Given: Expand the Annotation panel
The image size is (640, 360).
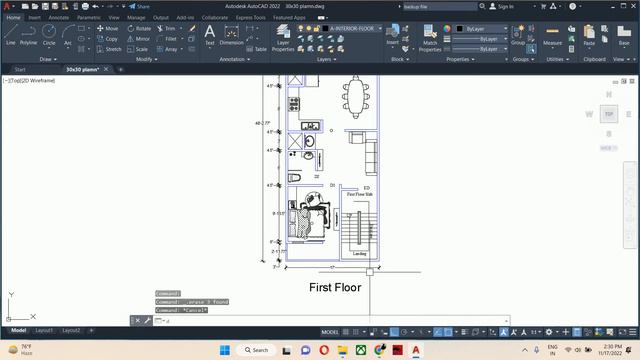Looking at the screenshot, I should [x=235, y=59].
